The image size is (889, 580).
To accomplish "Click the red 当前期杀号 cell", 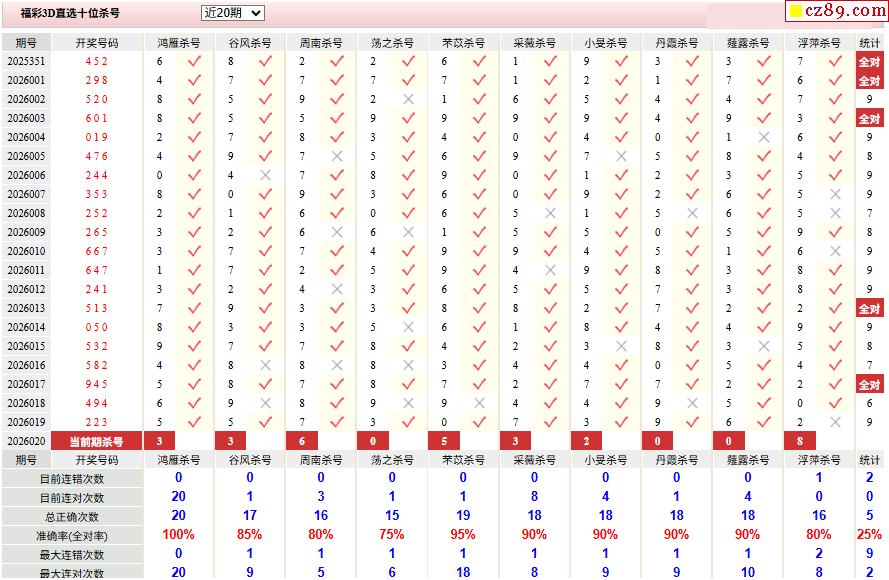I will tap(96, 441).
